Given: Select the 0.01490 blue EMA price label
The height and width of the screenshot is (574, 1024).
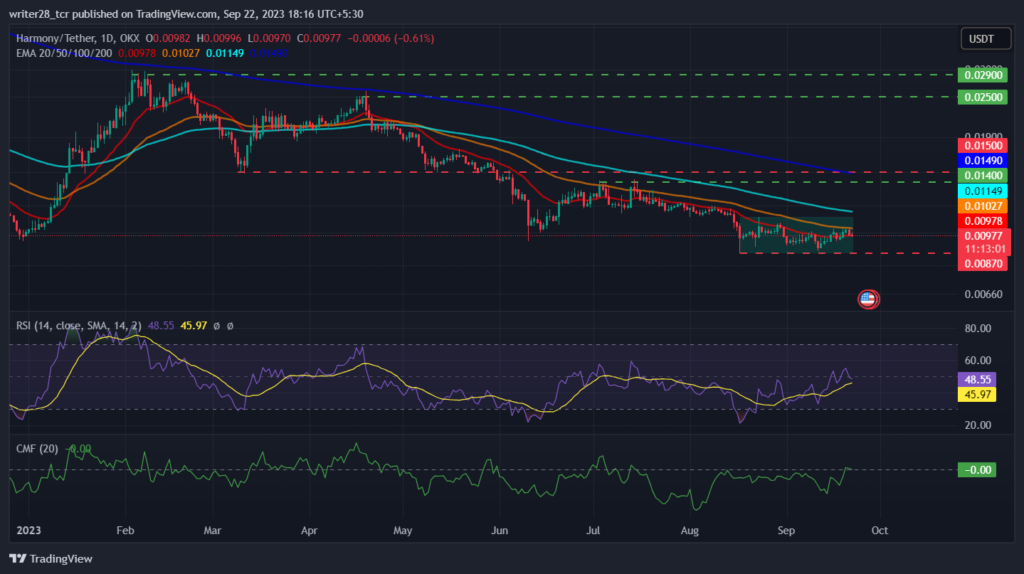Looking at the screenshot, I should pos(983,161).
